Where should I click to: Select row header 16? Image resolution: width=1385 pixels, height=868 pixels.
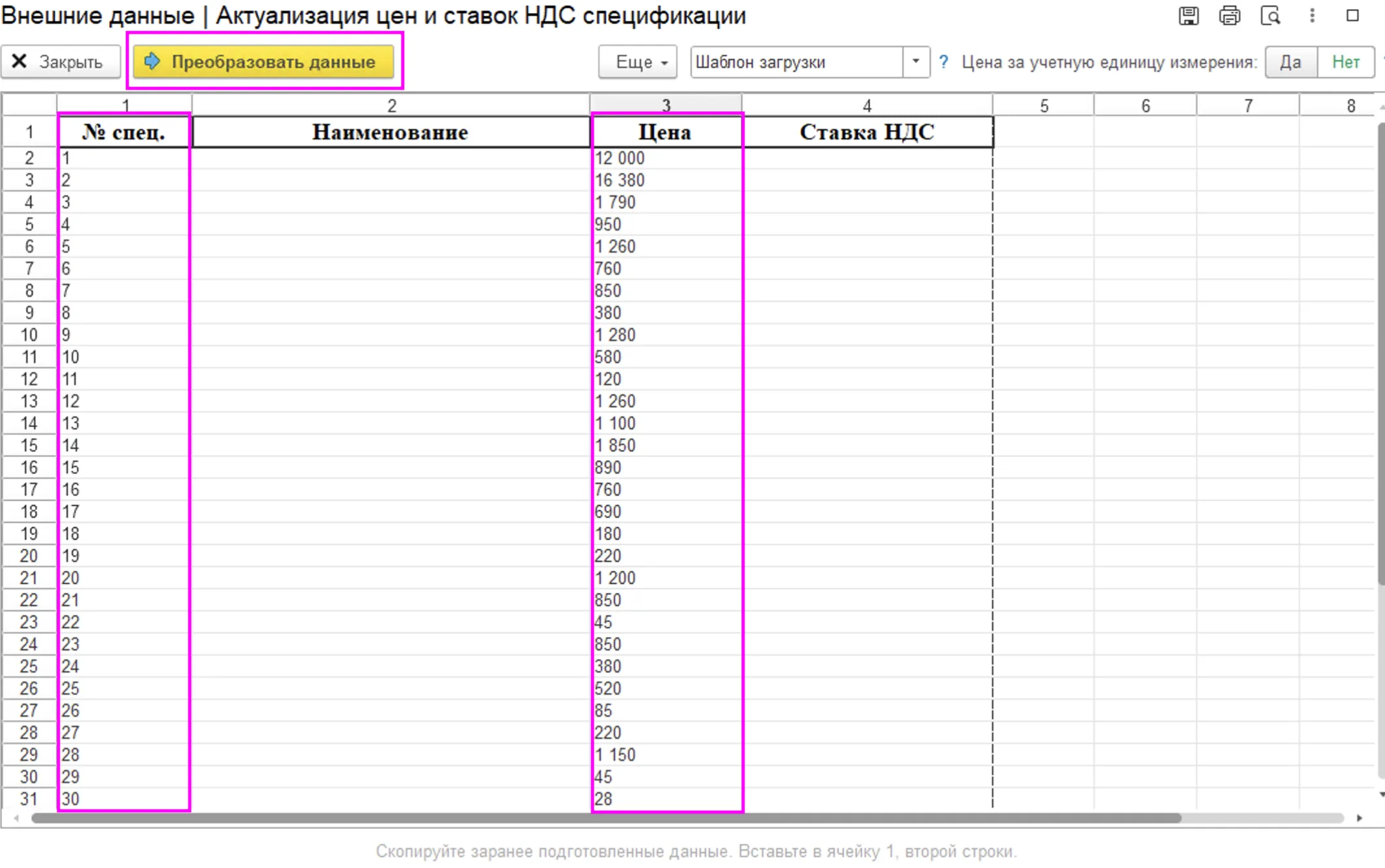(x=29, y=467)
